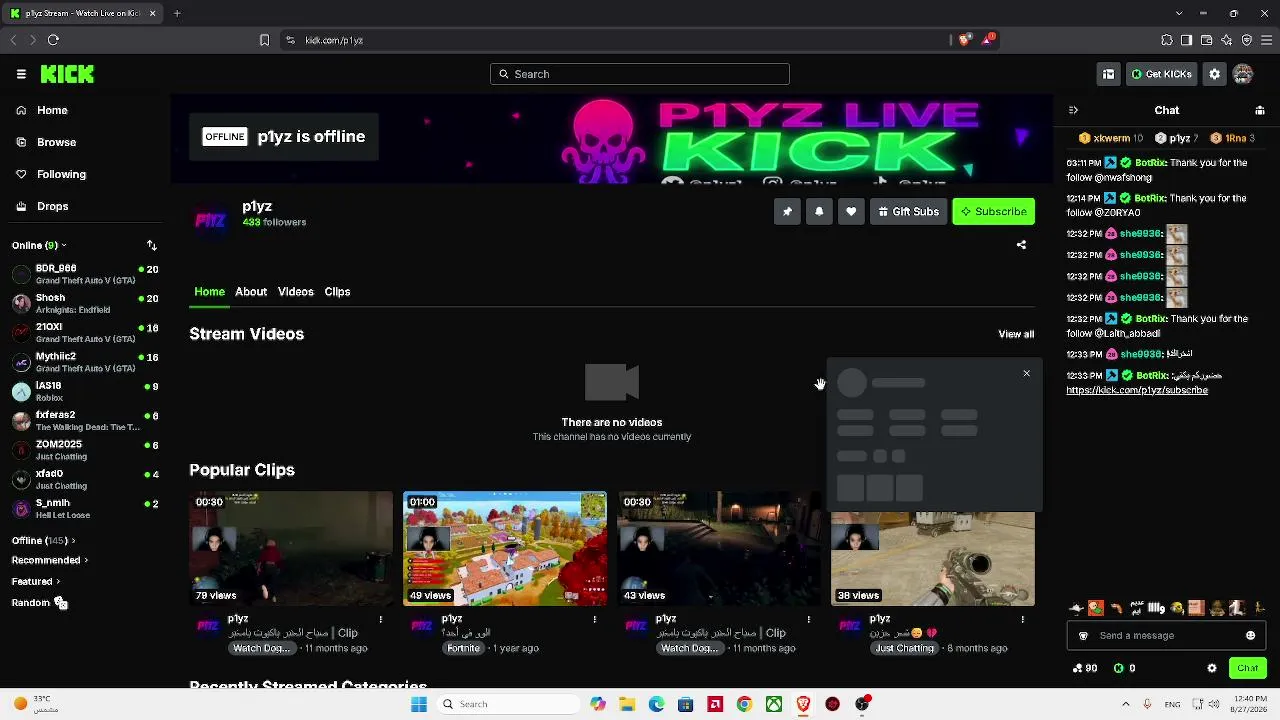Play the 49 views Fortnite clip thumbnail

click(505, 548)
